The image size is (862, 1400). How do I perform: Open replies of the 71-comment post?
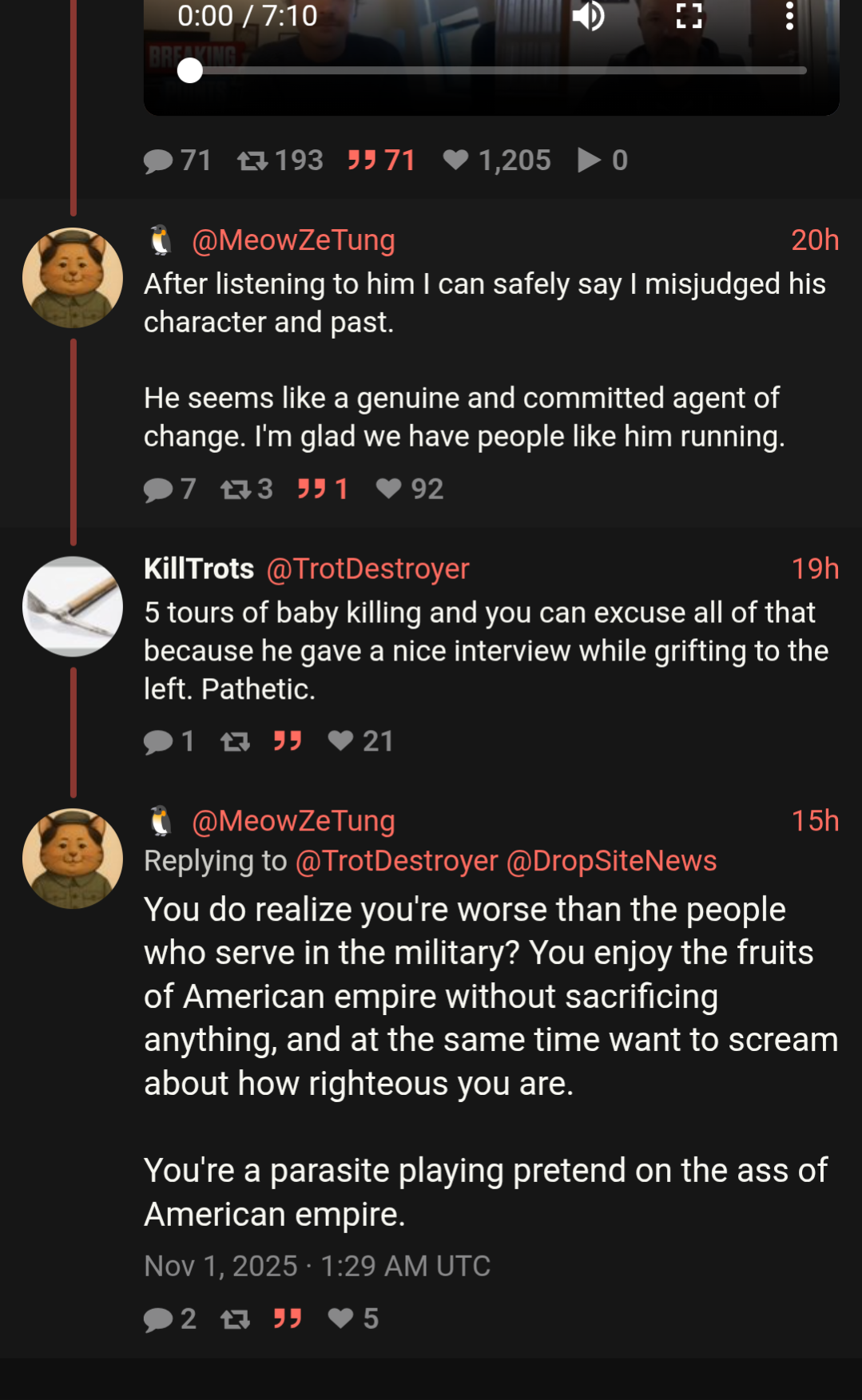[158, 161]
